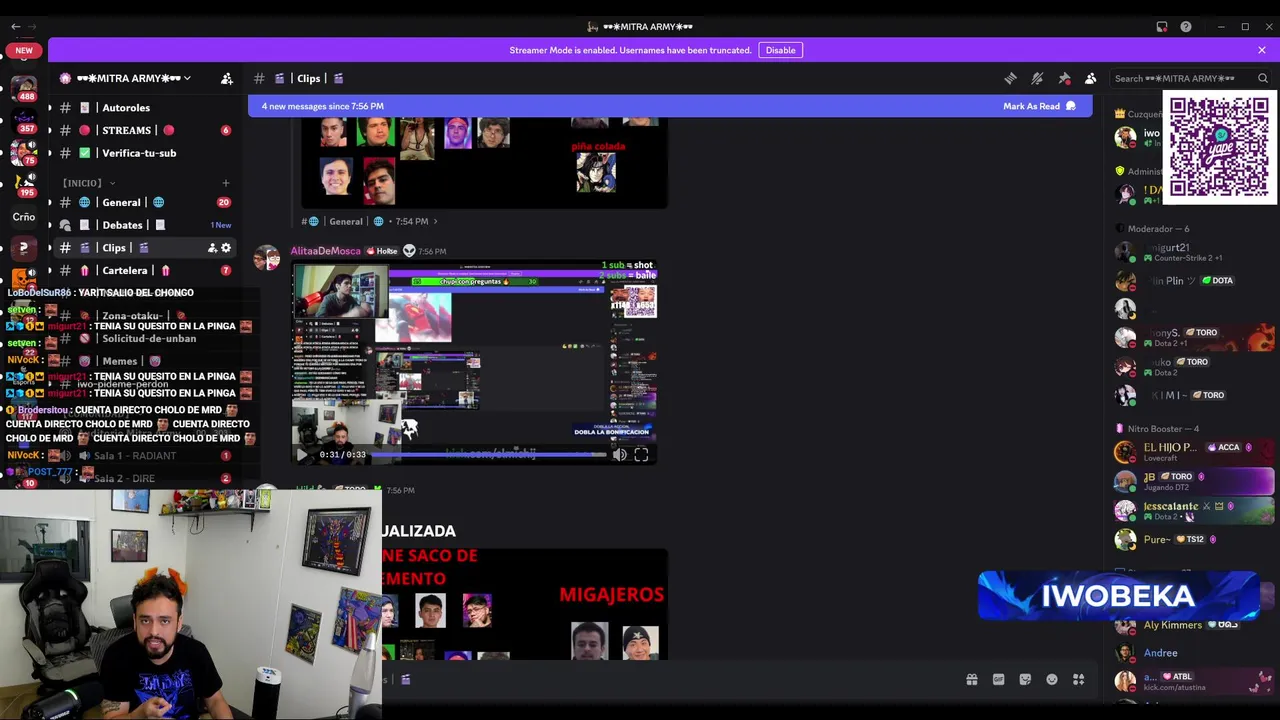Open the MITRA ARMY server dropdown
Image resolution: width=1280 pixels, height=720 pixels.
[134, 78]
